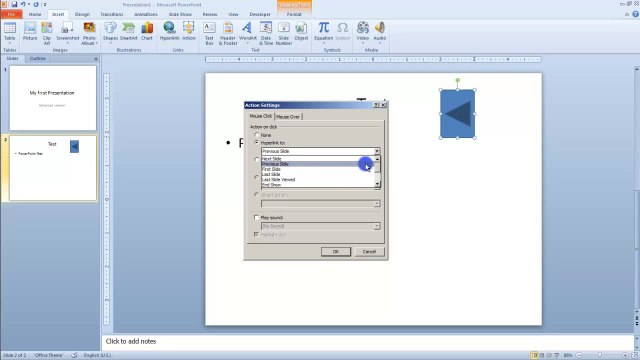Image resolution: width=640 pixels, height=360 pixels.
Task: Choose First Slide in the list
Action: click(317, 169)
